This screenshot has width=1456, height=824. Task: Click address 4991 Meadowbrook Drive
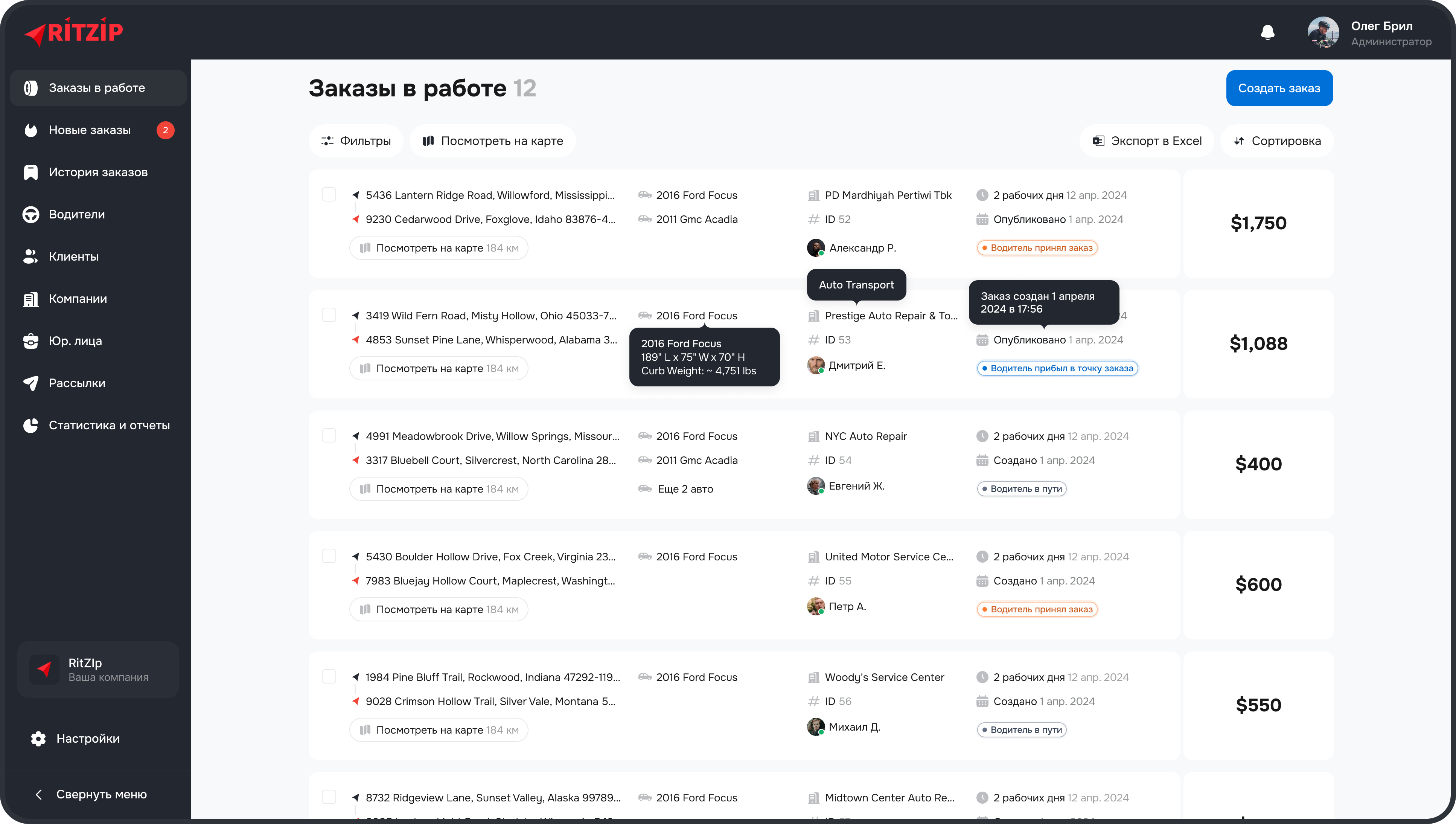(x=492, y=436)
